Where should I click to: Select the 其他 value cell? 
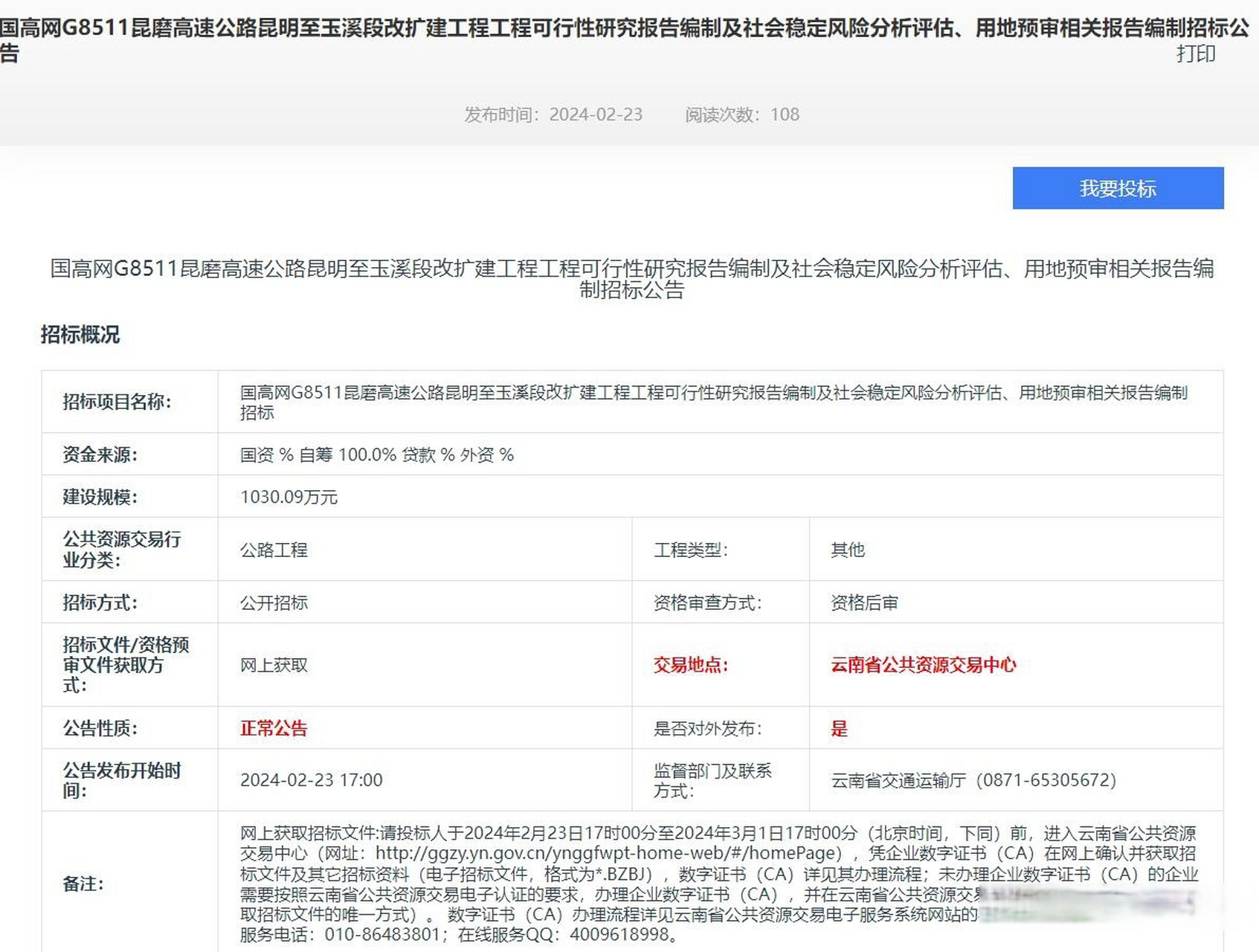(1016, 550)
